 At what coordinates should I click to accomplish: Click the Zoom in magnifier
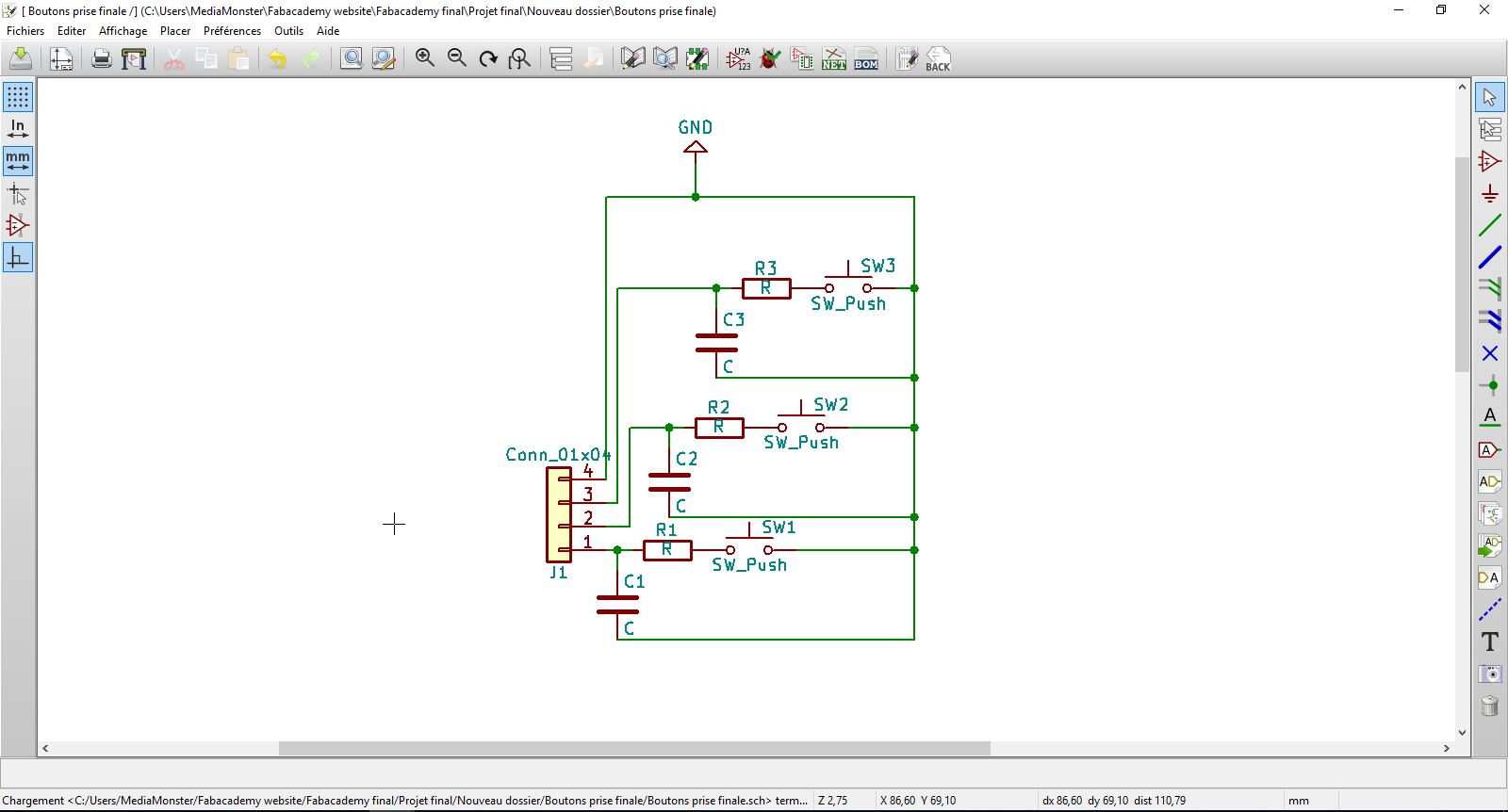pyautogui.click(x=425, y=59)
